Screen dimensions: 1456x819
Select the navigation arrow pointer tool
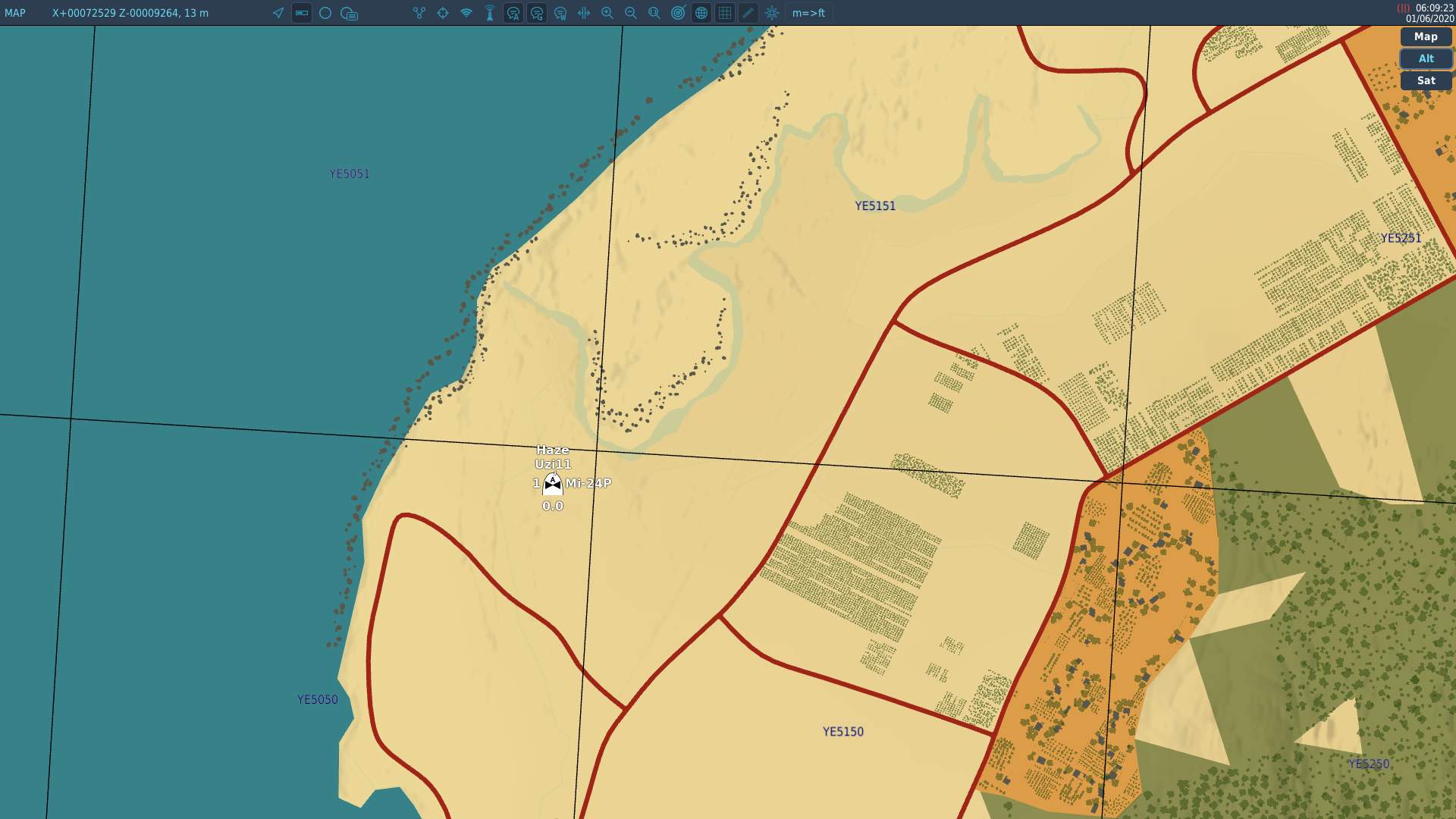[278, 13]
